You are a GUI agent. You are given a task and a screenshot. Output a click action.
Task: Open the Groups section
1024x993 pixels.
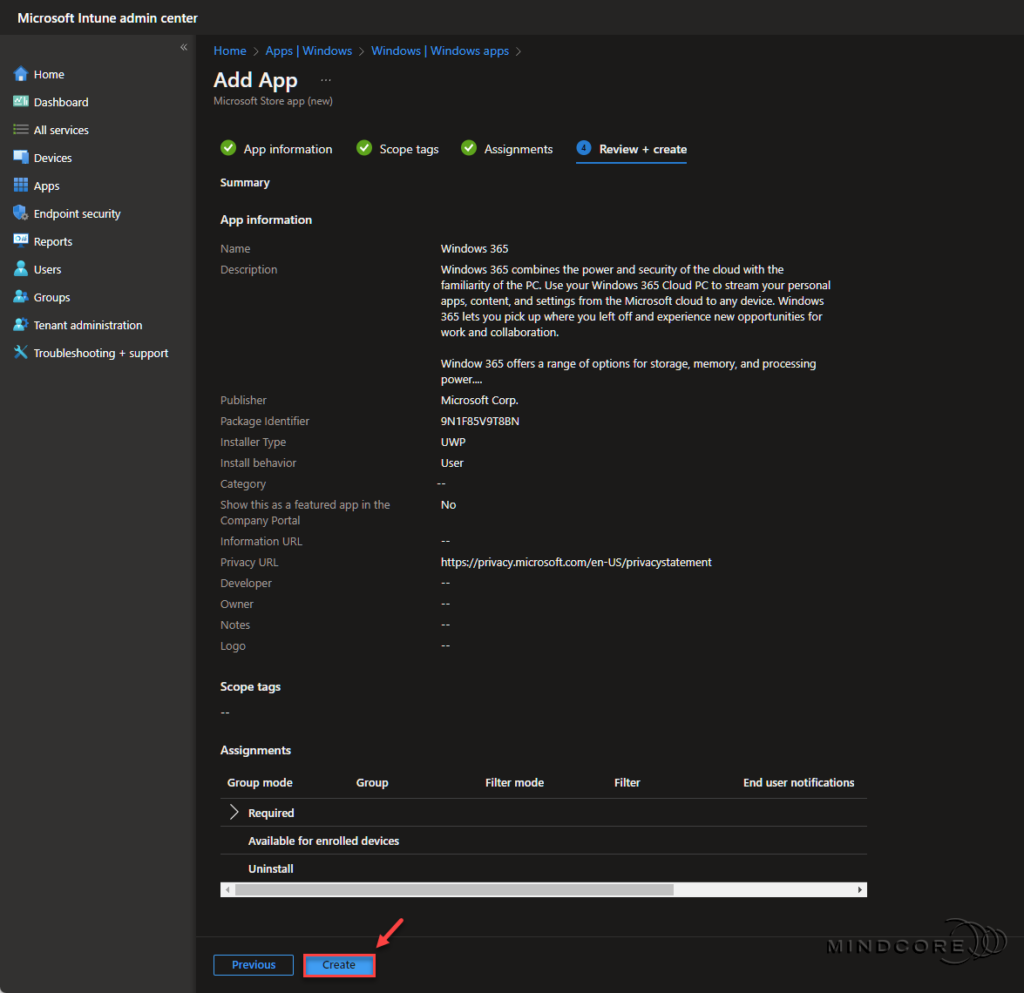pyautogui.click(x=49, y=297)
